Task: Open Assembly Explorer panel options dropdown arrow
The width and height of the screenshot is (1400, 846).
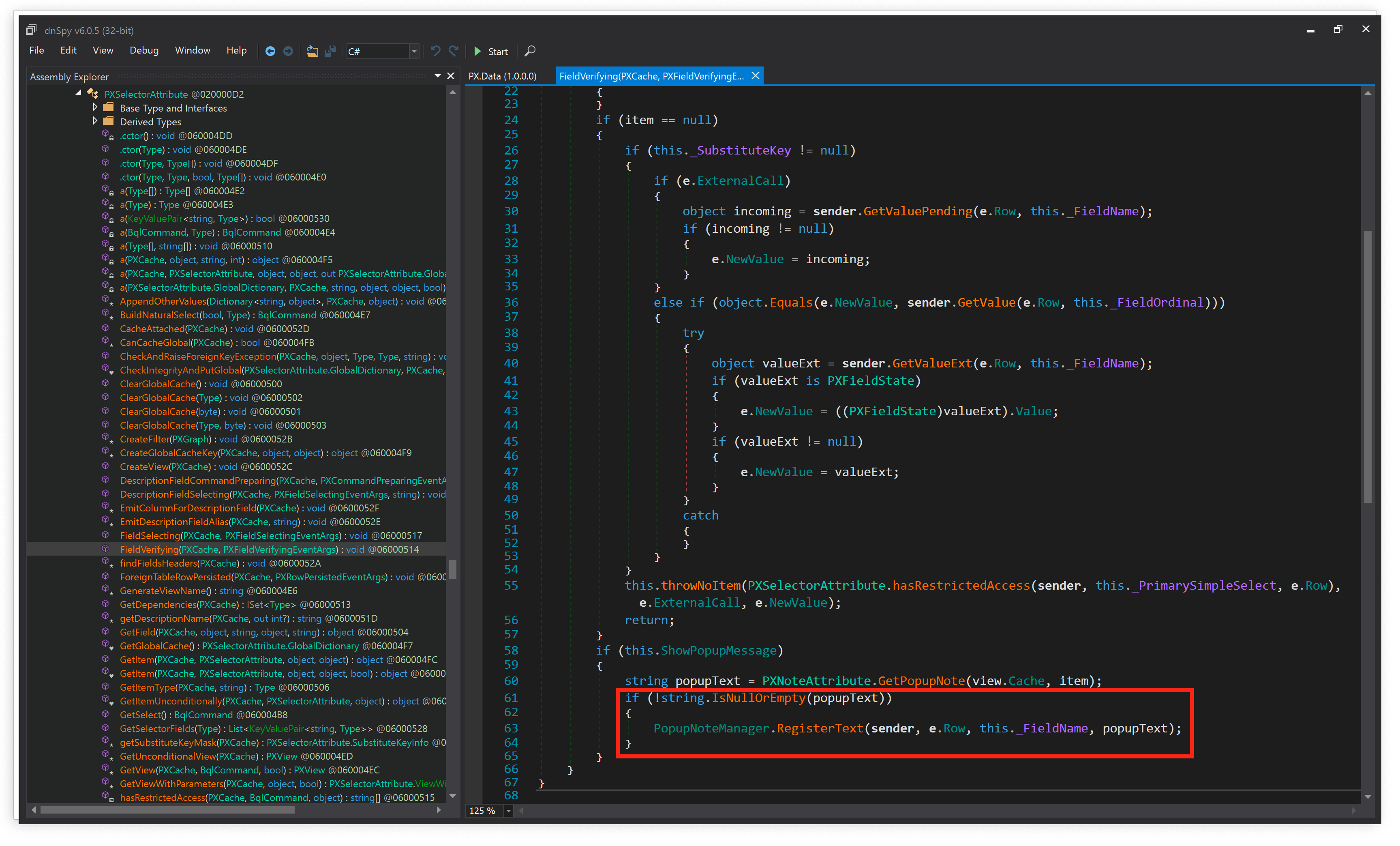Action: pos(437,75)
